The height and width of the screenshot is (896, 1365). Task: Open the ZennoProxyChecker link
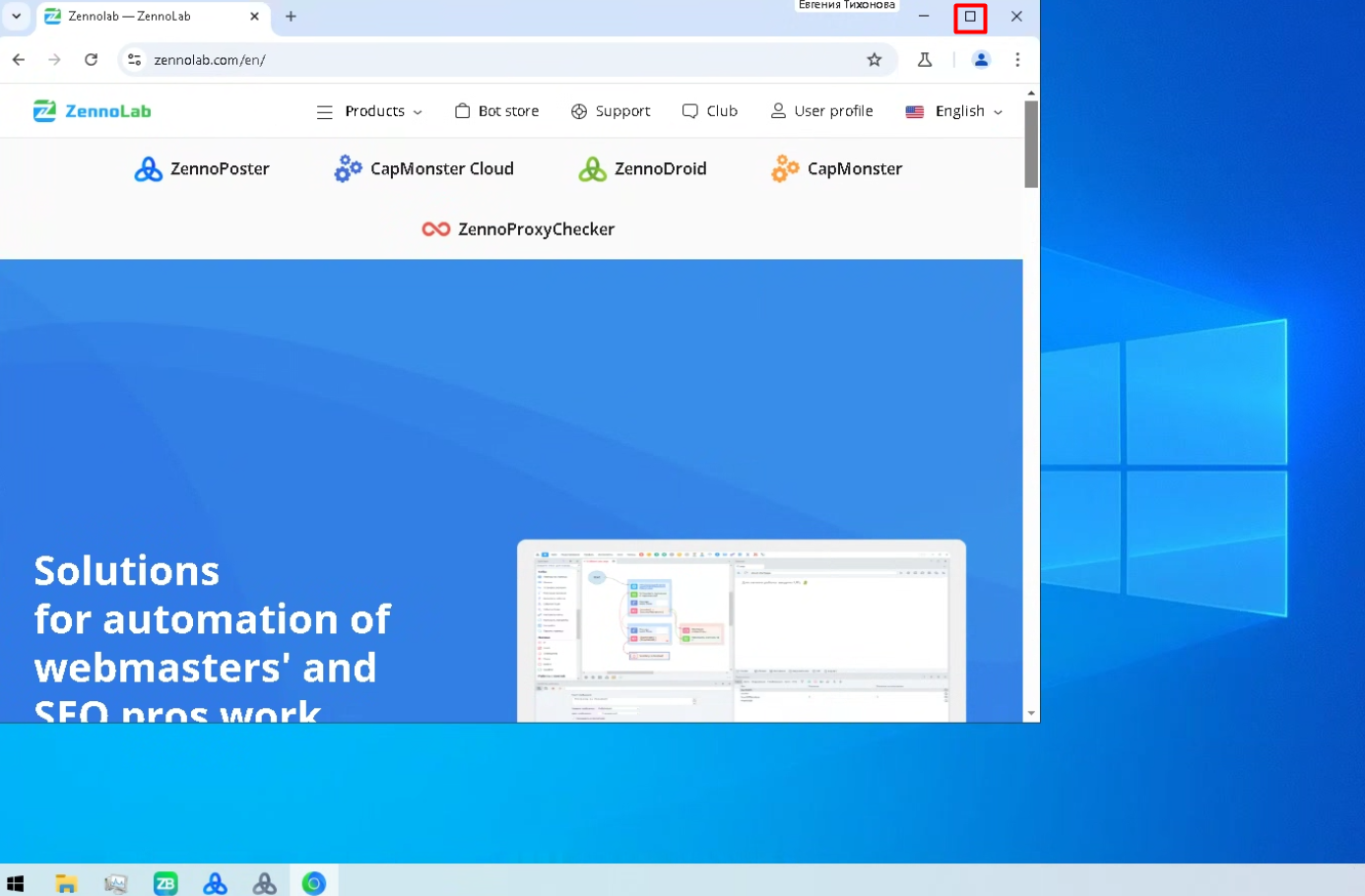click(518, 229)
